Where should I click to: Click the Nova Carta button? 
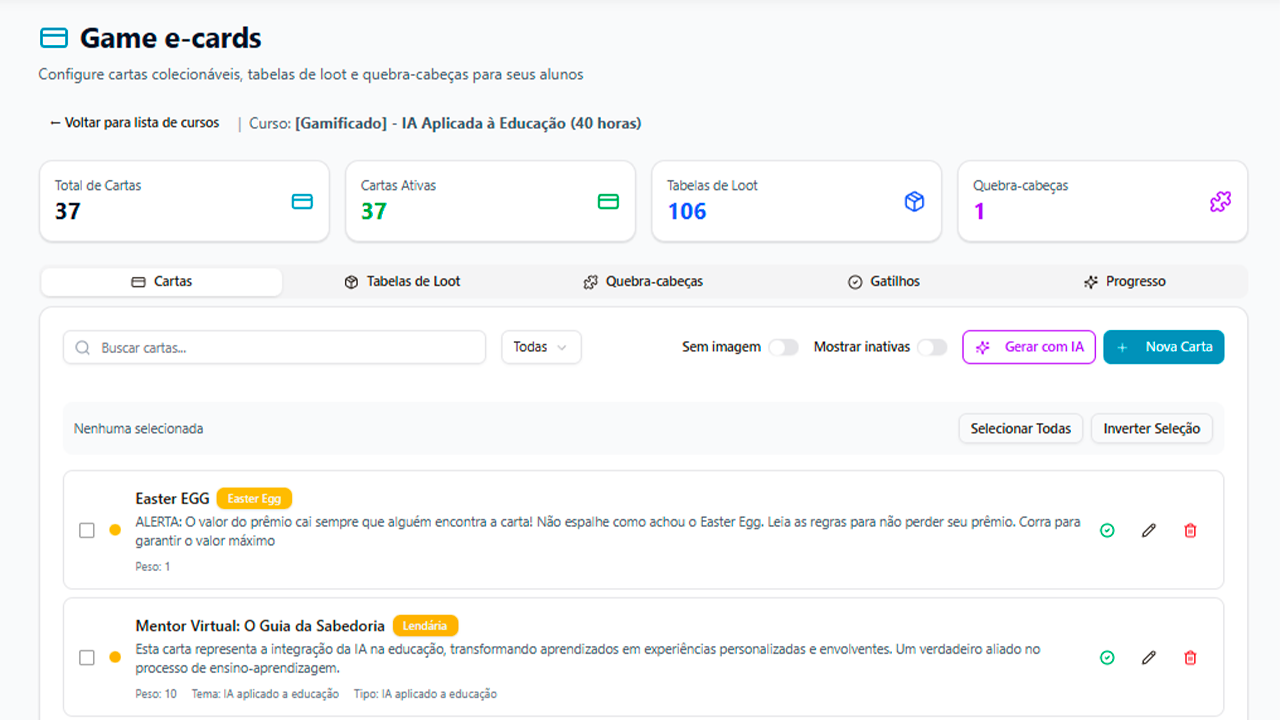1163,347
